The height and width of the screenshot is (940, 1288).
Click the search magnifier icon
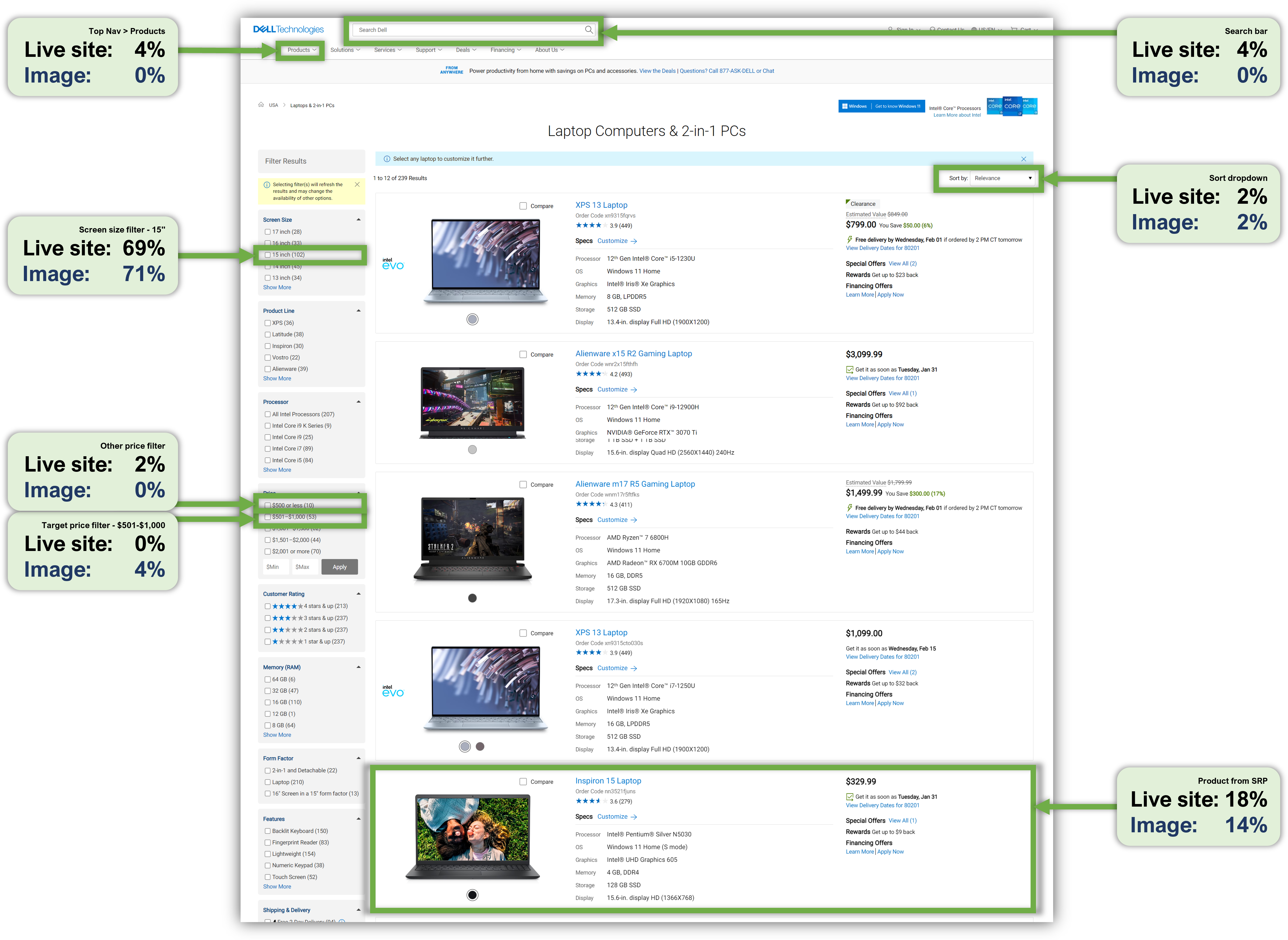(589, 30)
